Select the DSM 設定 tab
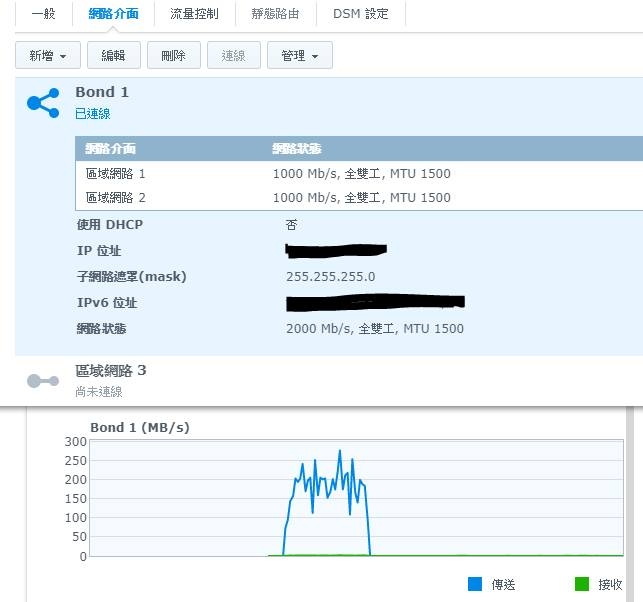The width and height of the screenshot is (643, 602). [361, 14]
